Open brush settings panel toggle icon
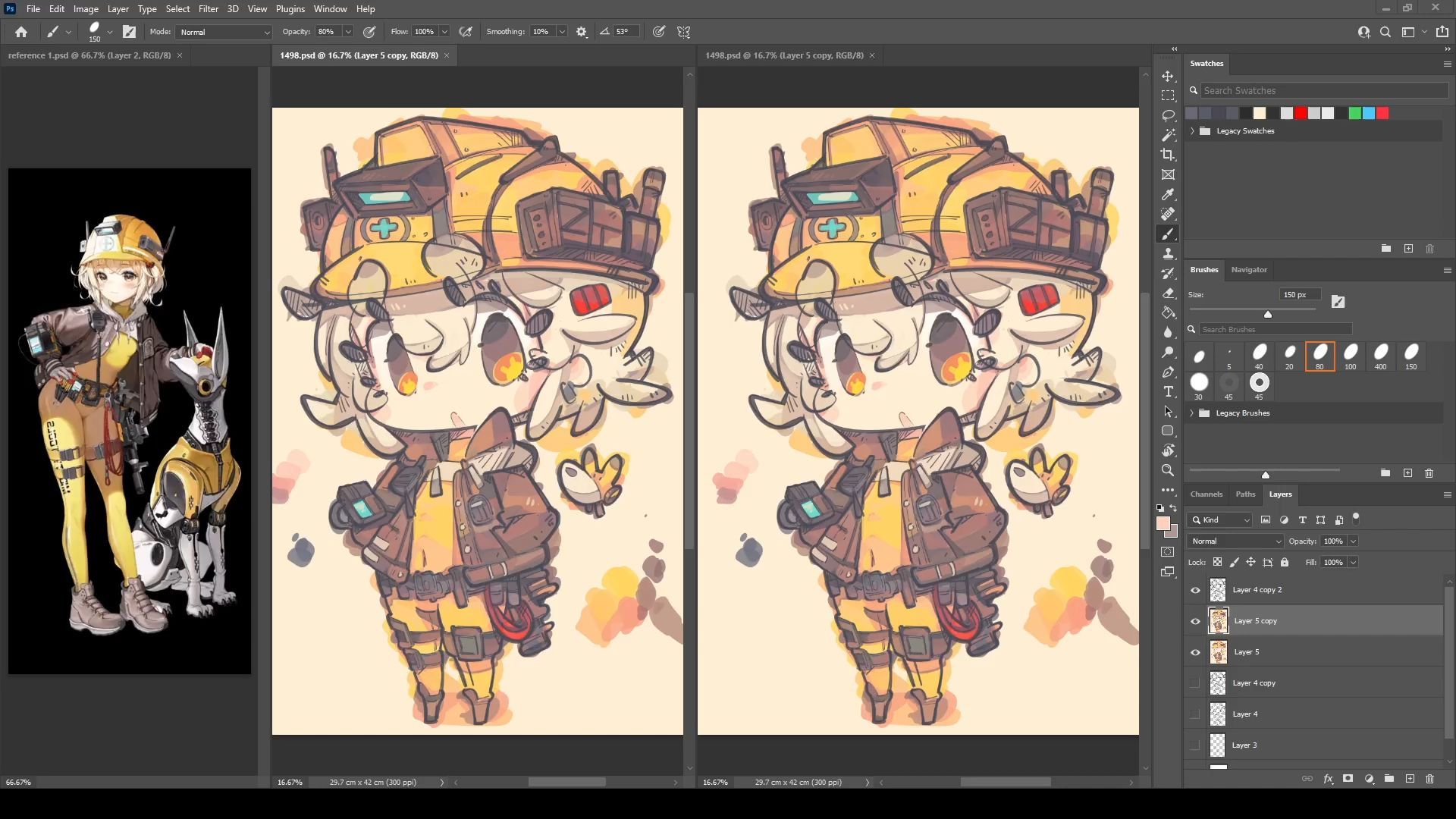The height and width of the screenshot is (819, 1456). (129, 32)
